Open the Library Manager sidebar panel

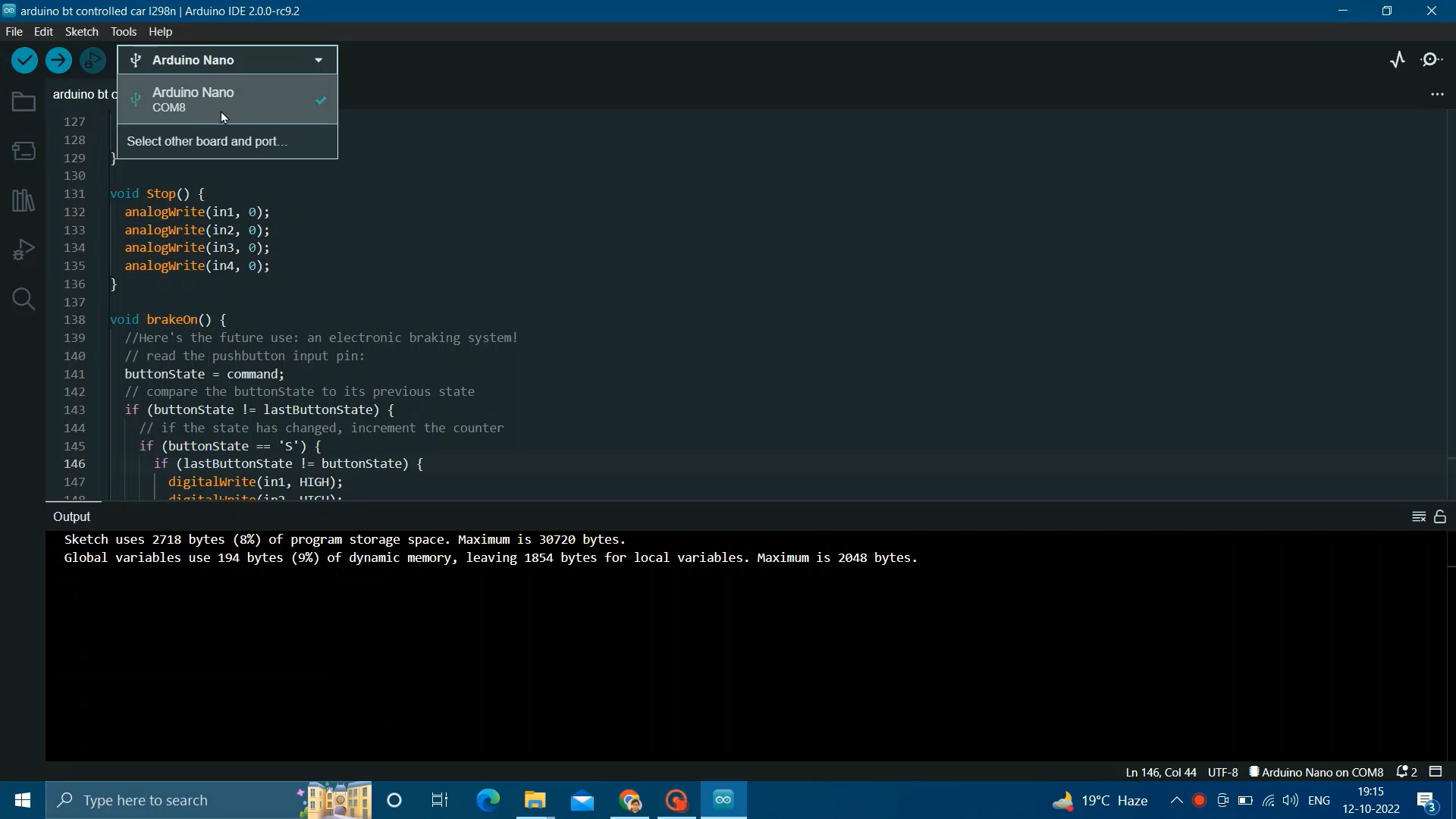pyautogui.click(x=24, y=200)
